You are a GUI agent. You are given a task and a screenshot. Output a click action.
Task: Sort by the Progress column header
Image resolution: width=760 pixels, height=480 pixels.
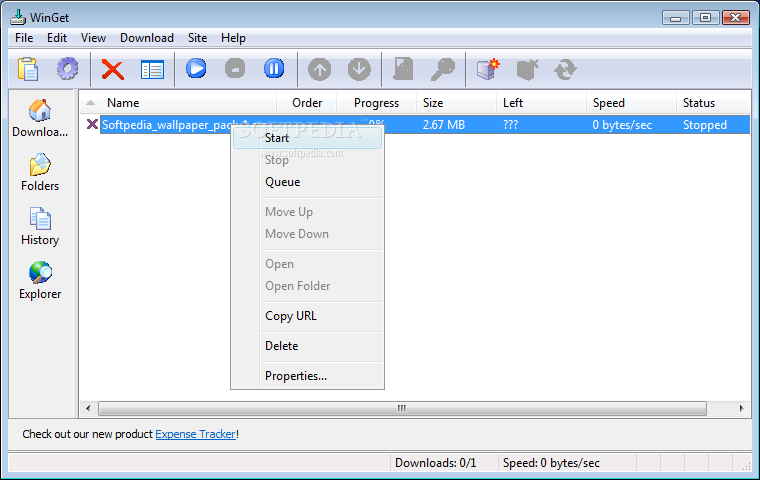[376, 103]
